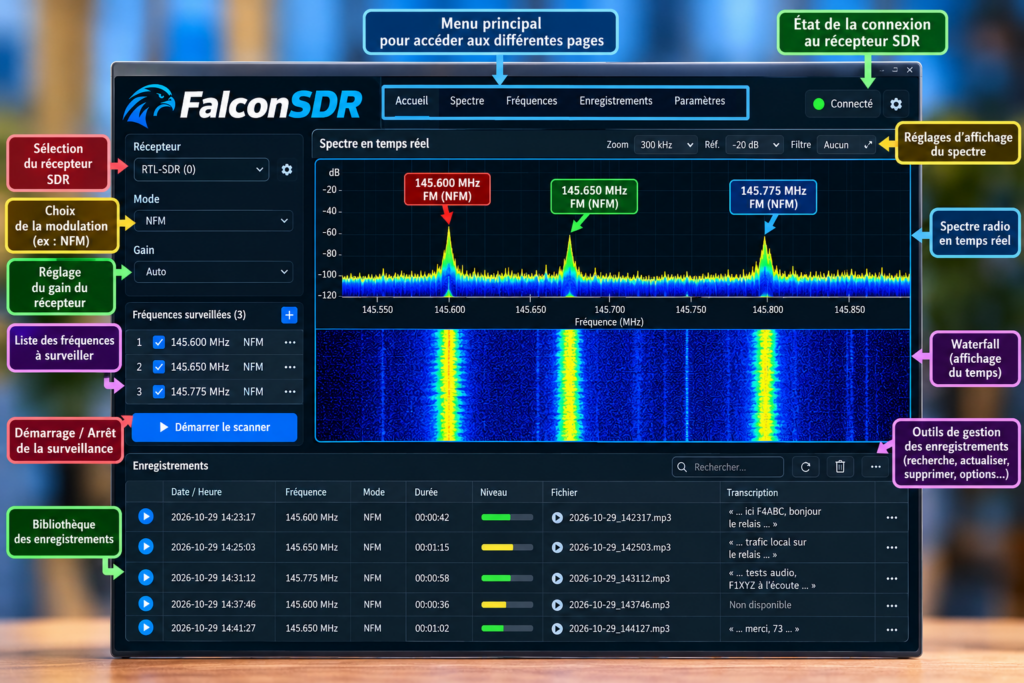Click the 145.600 MHz FM (NFM) marker label
Image resolution: width=1024 pixels, height=683 pixels.
click(x=447, y=189)
